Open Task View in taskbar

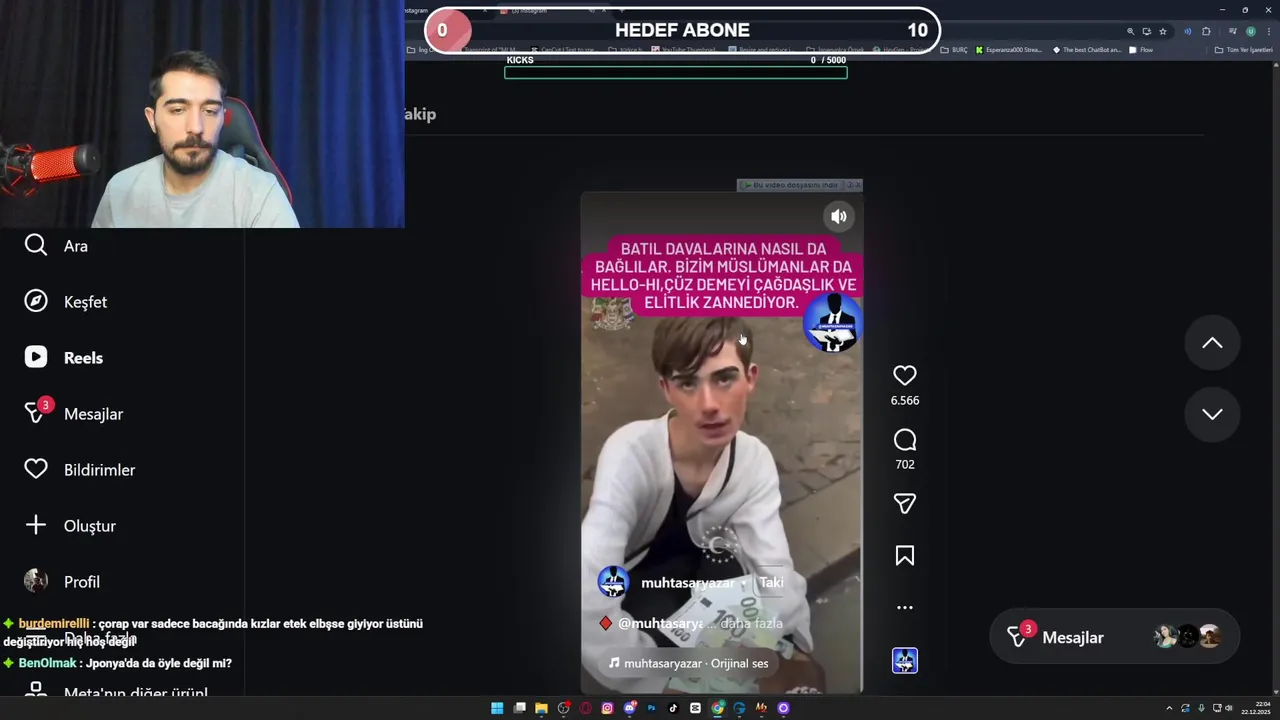[519, 708]
